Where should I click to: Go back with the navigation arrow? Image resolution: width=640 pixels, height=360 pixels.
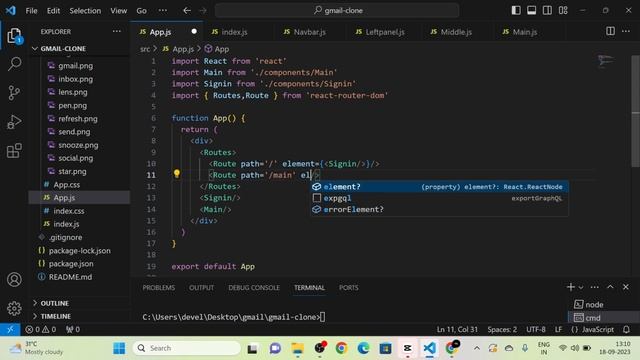[187, 11]
